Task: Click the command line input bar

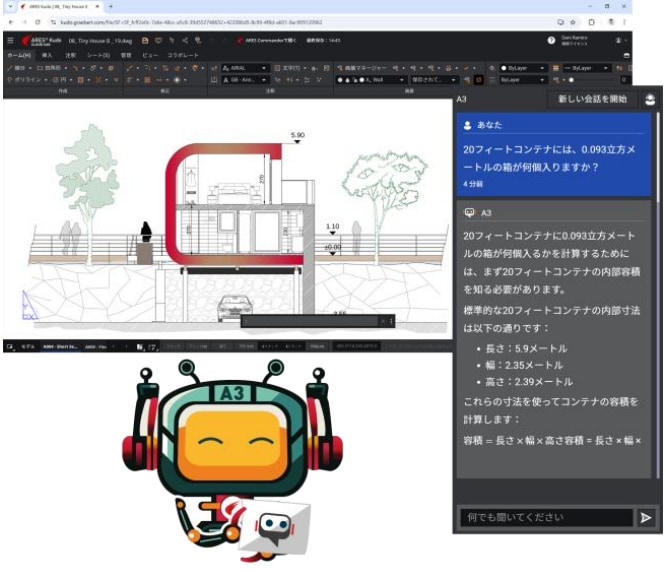Action: pyautogui.click(x=318, y=321)
